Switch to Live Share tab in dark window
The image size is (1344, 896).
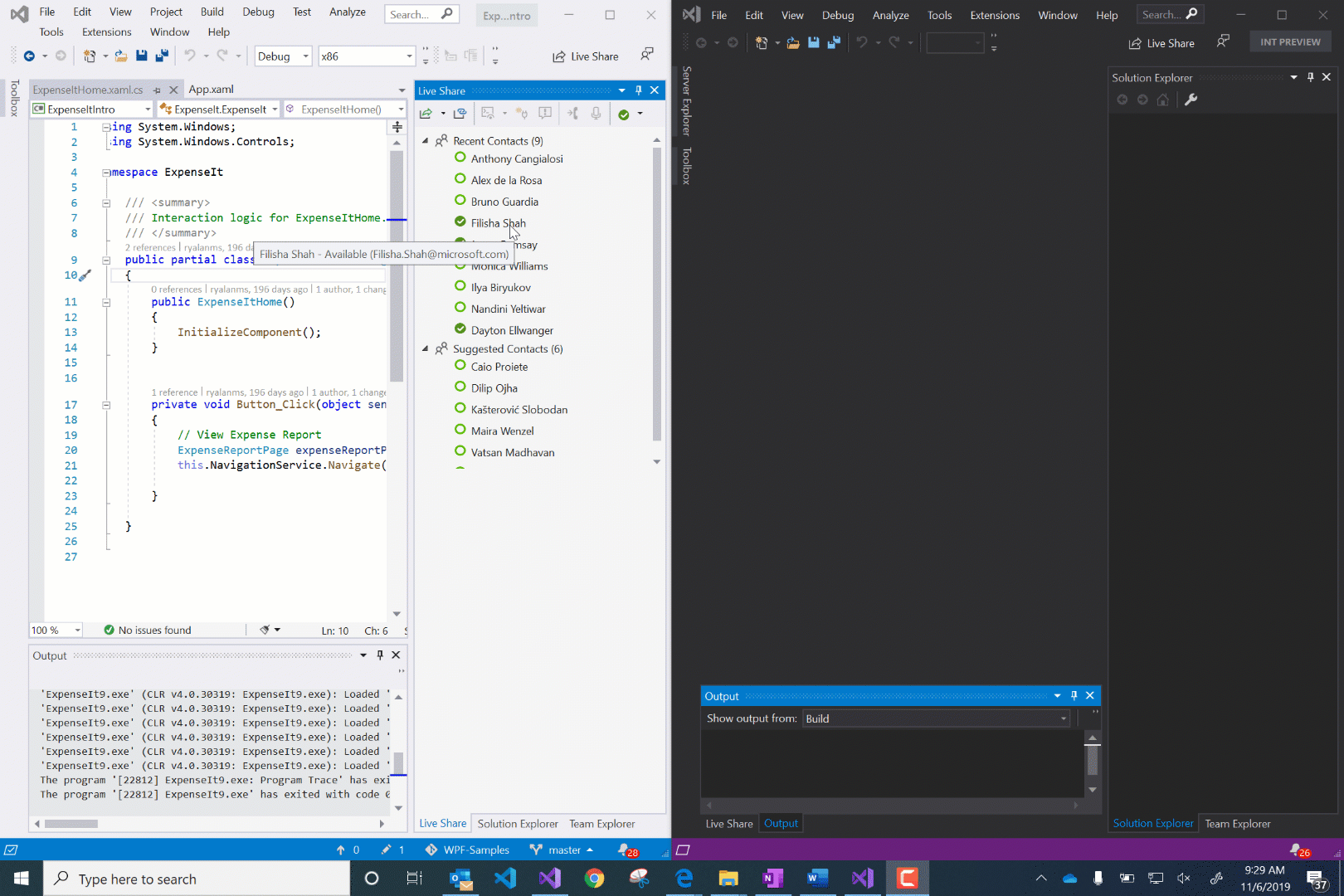point(729,824)
